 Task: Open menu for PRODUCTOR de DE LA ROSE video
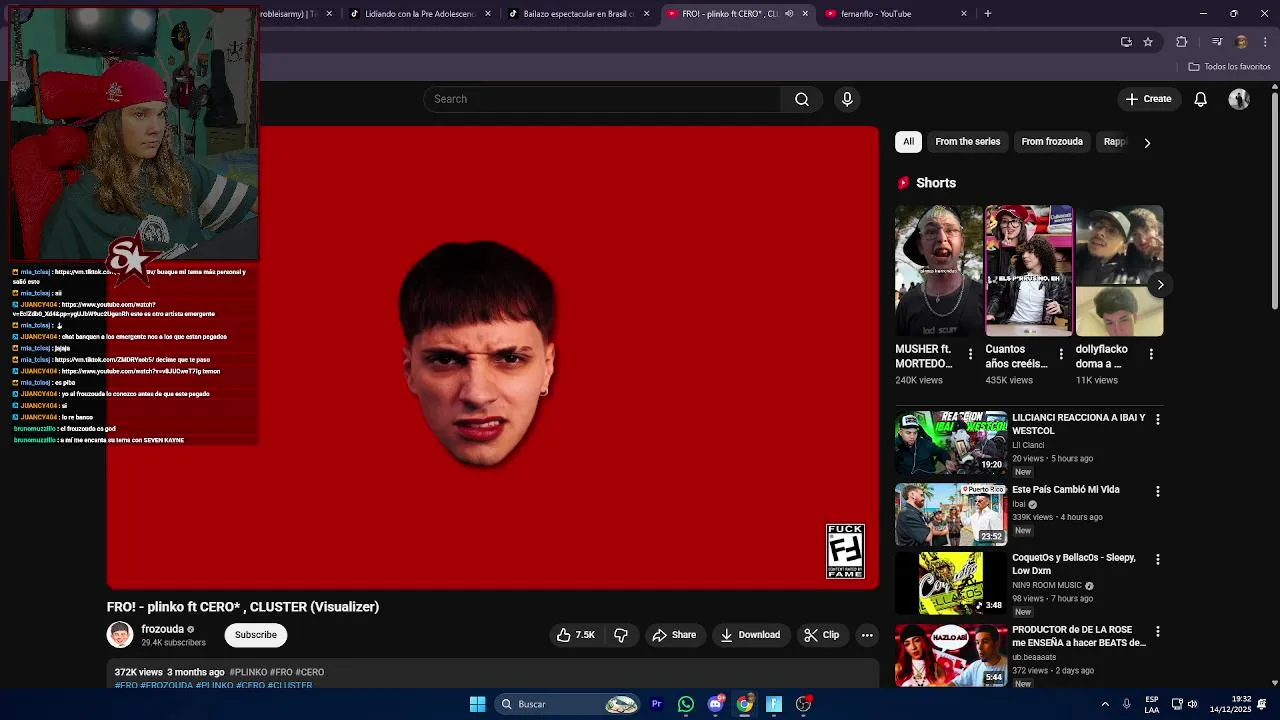pos(1158,632)
